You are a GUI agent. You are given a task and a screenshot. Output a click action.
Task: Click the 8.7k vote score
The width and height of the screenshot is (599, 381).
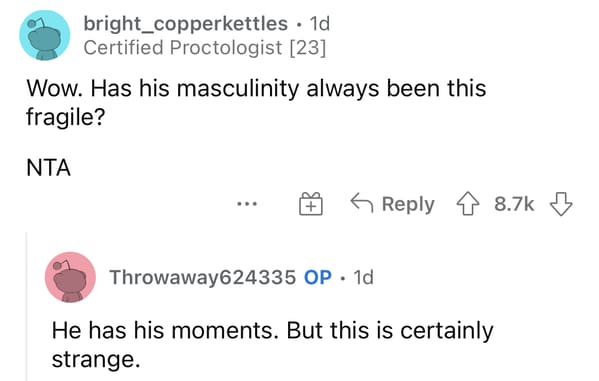point(514,204)
